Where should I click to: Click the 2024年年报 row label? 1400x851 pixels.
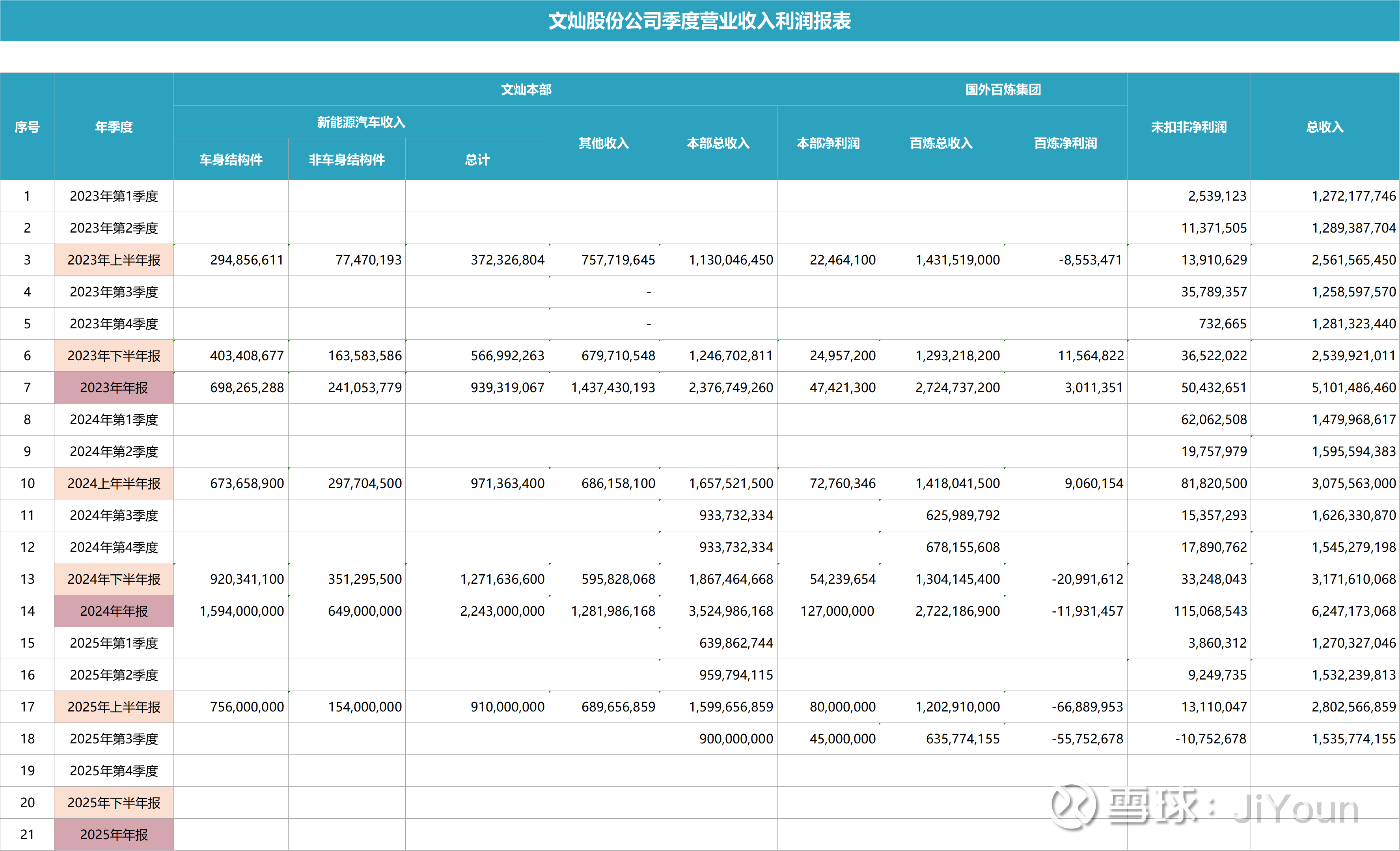point(114,611)
